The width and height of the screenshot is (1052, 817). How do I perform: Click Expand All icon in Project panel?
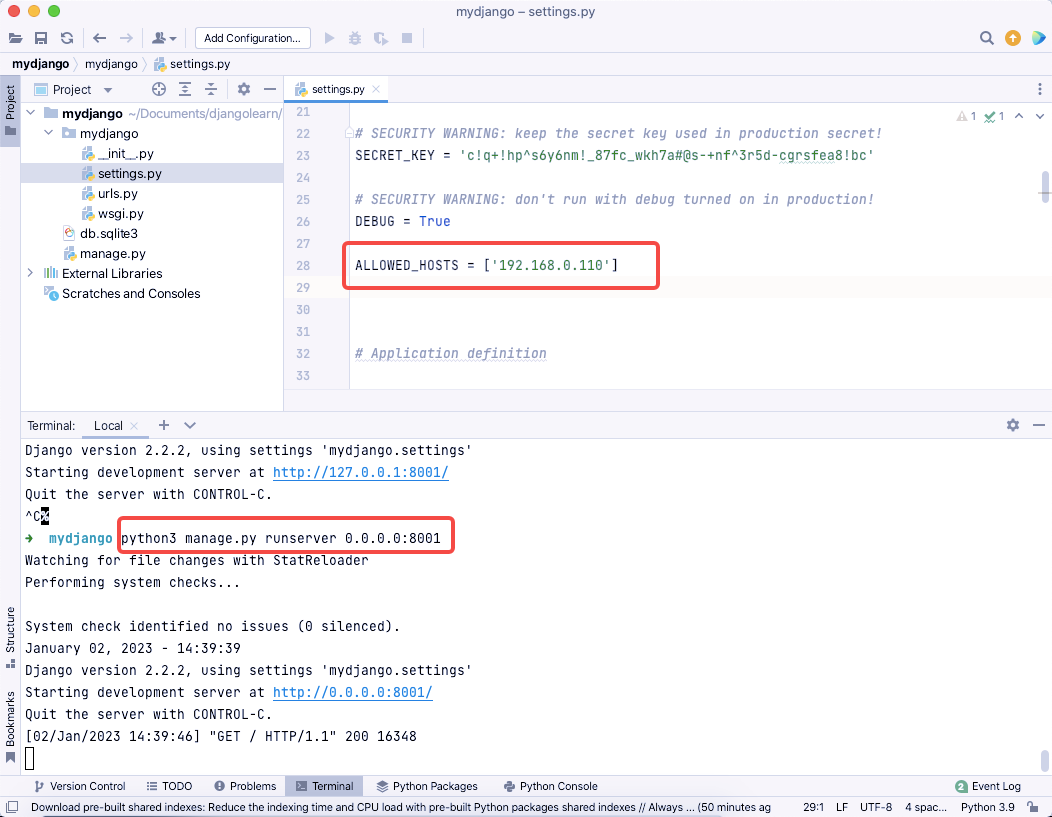point(185,89)
